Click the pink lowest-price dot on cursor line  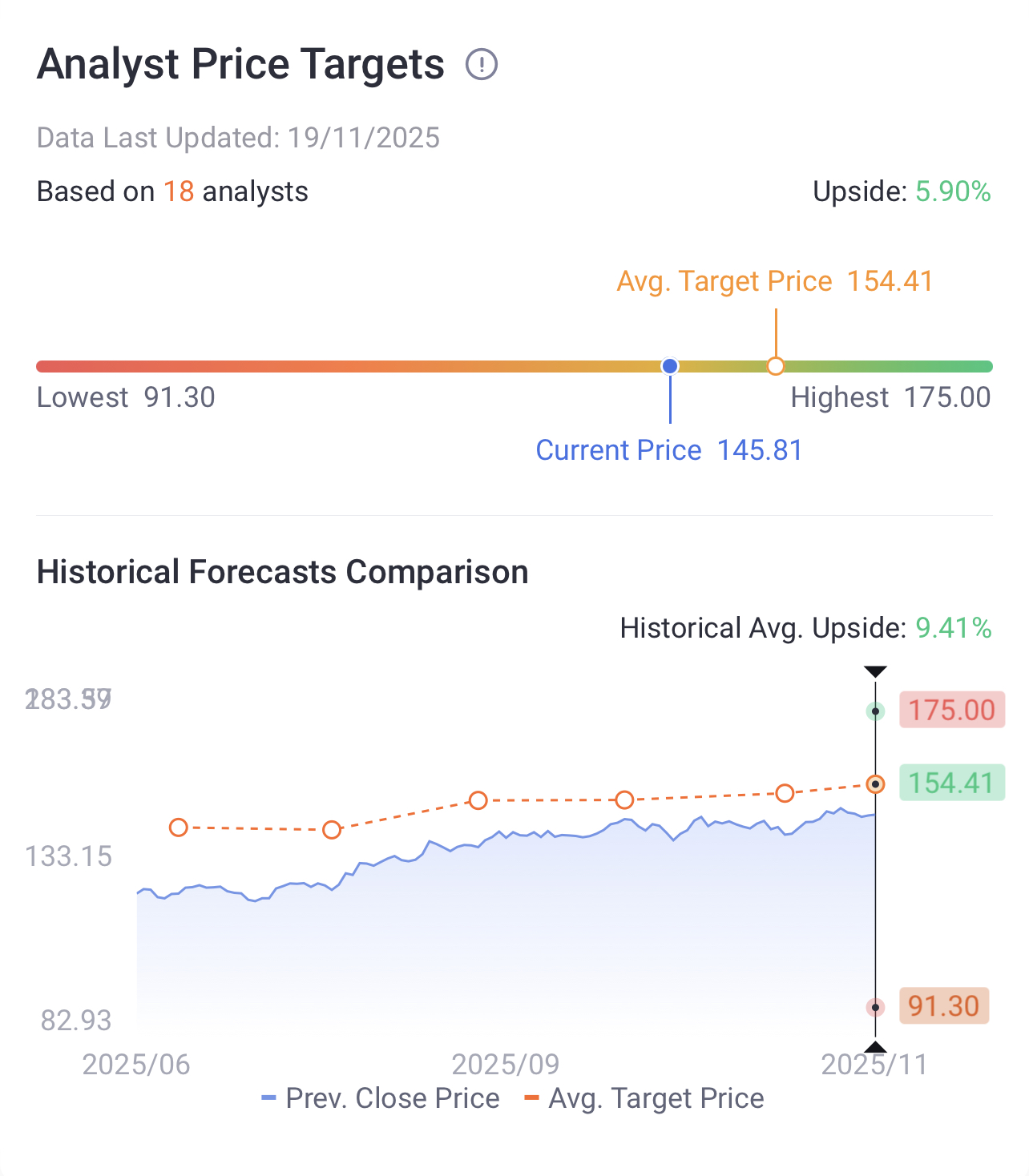tap(875, 1007)
